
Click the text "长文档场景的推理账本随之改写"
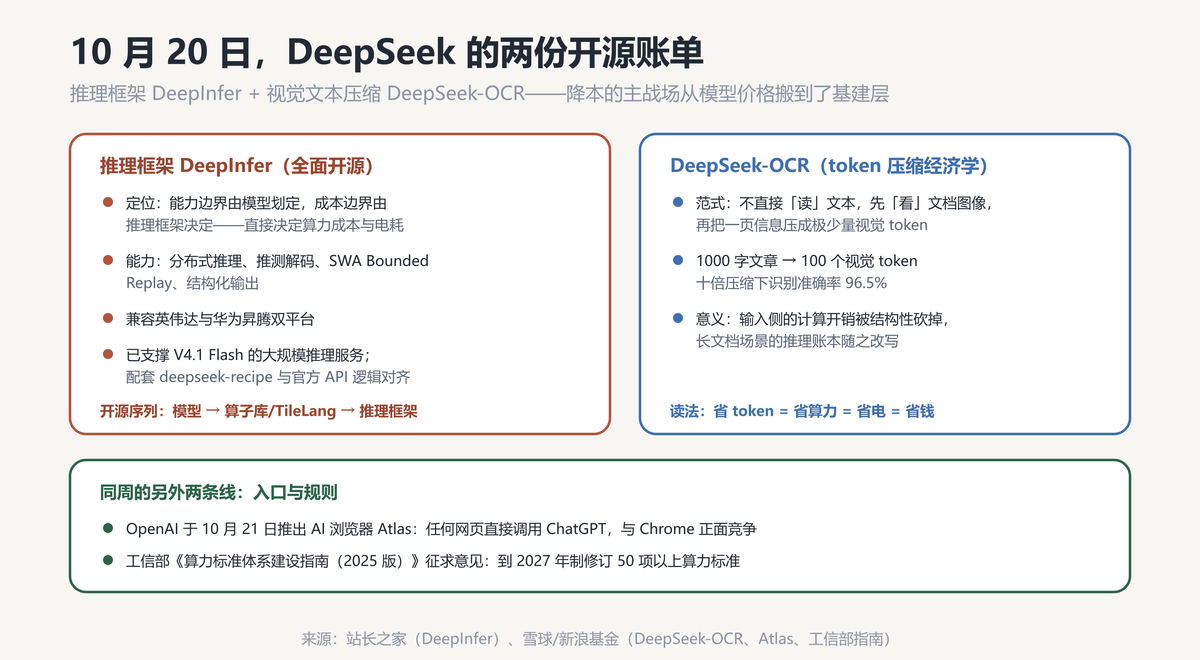797,341
